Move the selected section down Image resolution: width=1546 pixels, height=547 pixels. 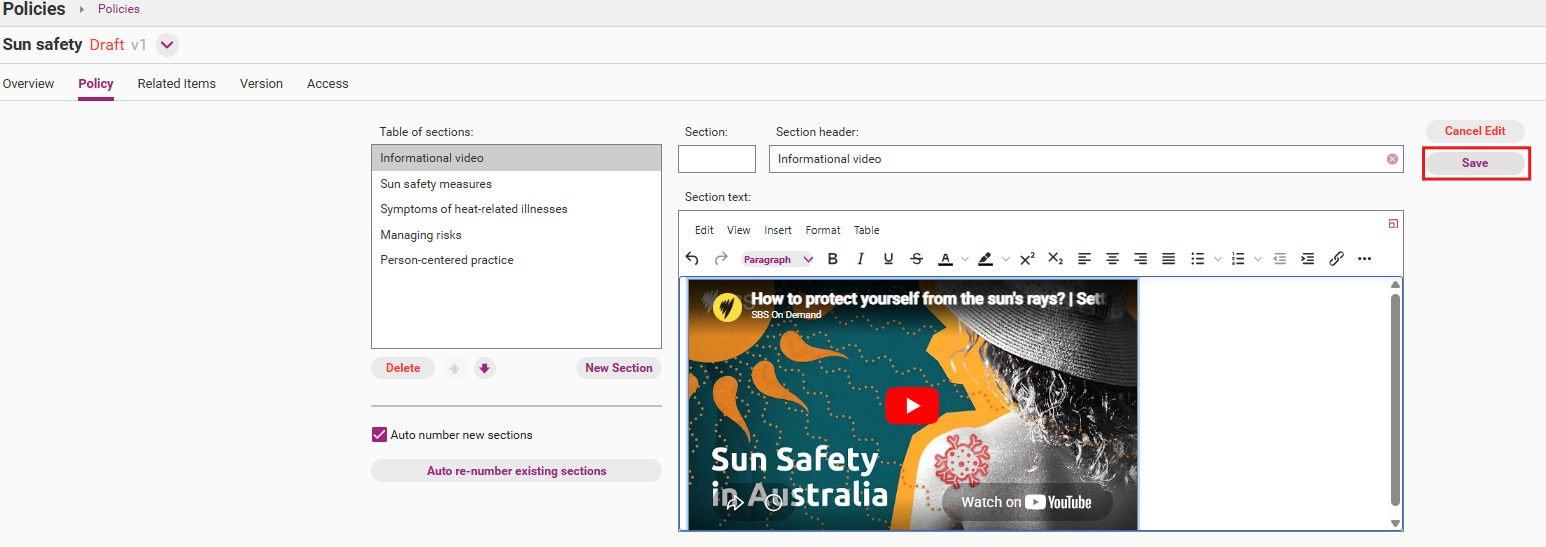[x=484, y=368]
